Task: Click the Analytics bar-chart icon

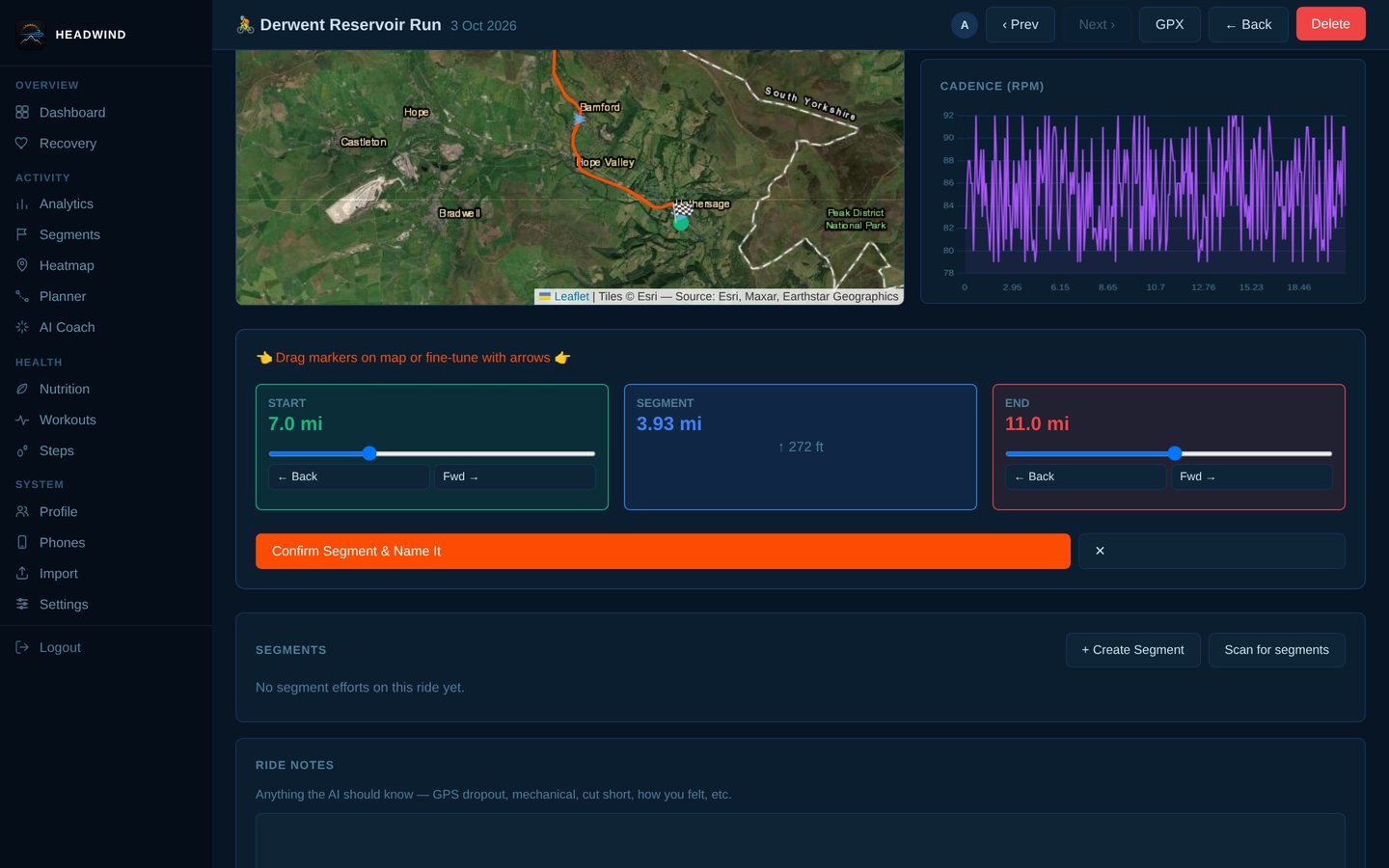Action: (22, 203)
